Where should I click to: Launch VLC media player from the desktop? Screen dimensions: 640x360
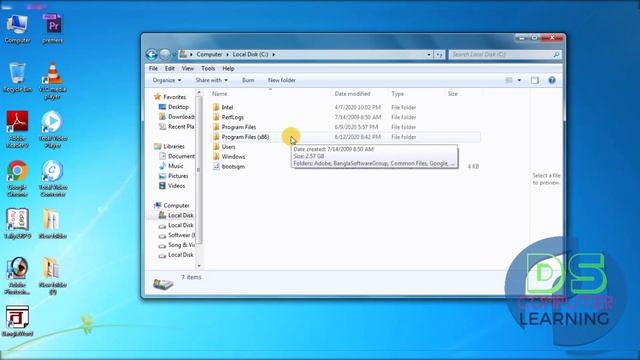53,81
